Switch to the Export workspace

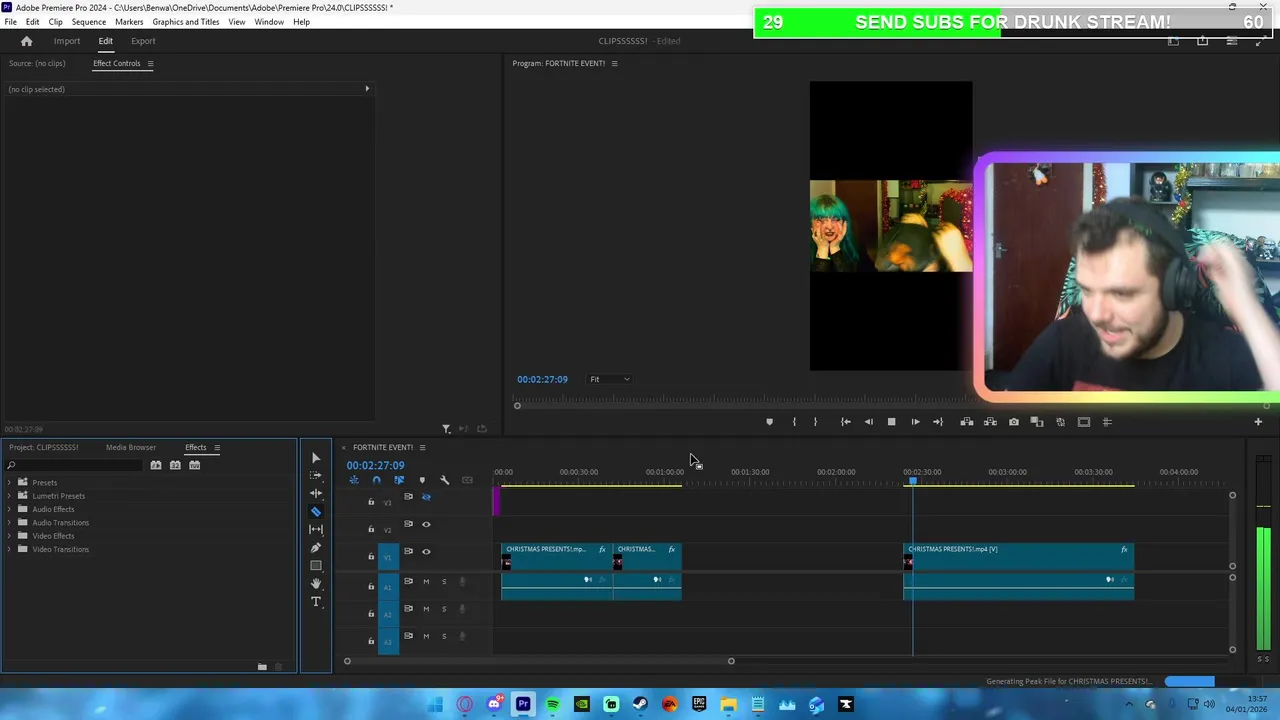[143, 41]
